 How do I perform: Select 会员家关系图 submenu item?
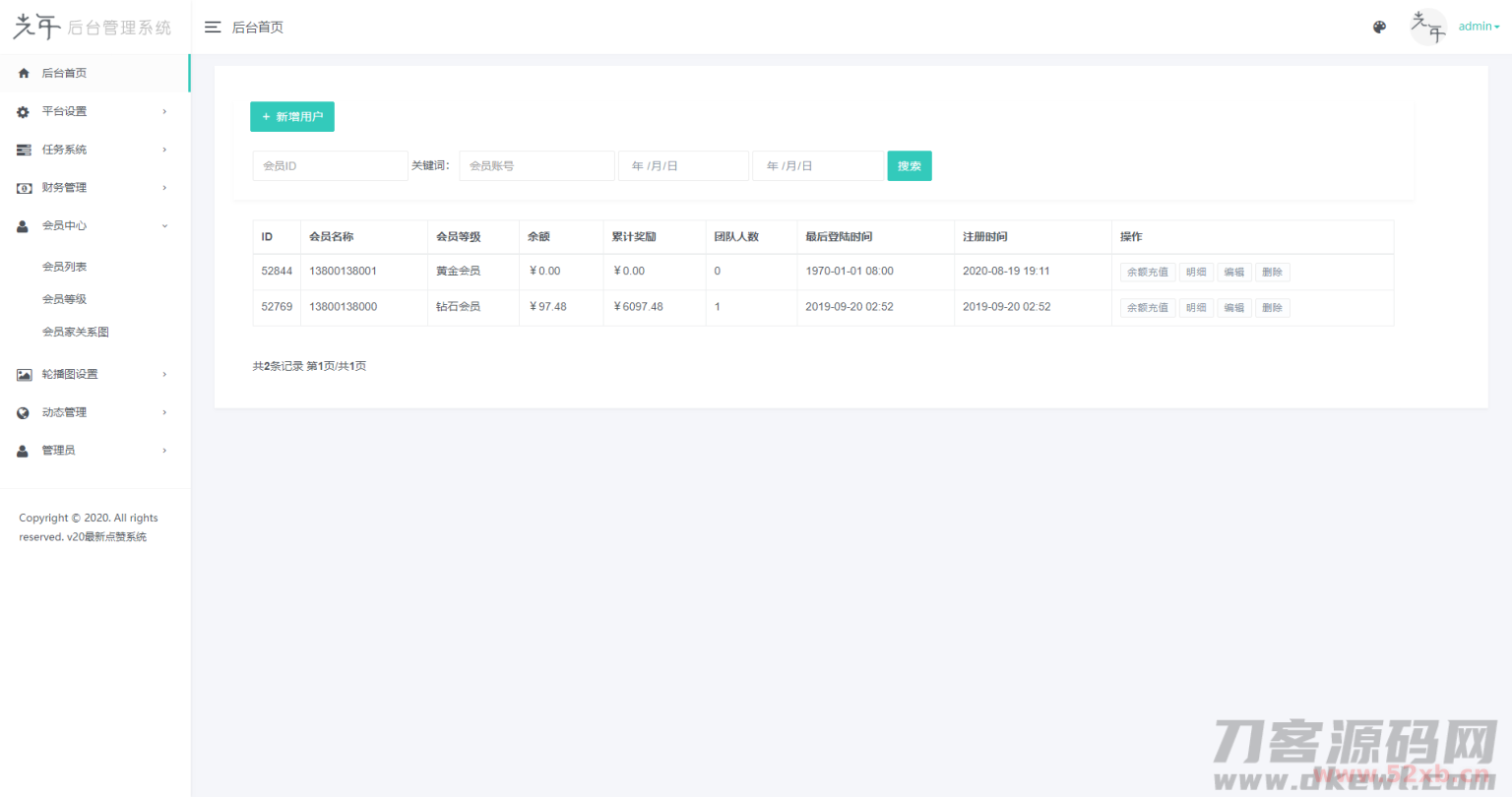pyautogui.click(x=76, y=333)
